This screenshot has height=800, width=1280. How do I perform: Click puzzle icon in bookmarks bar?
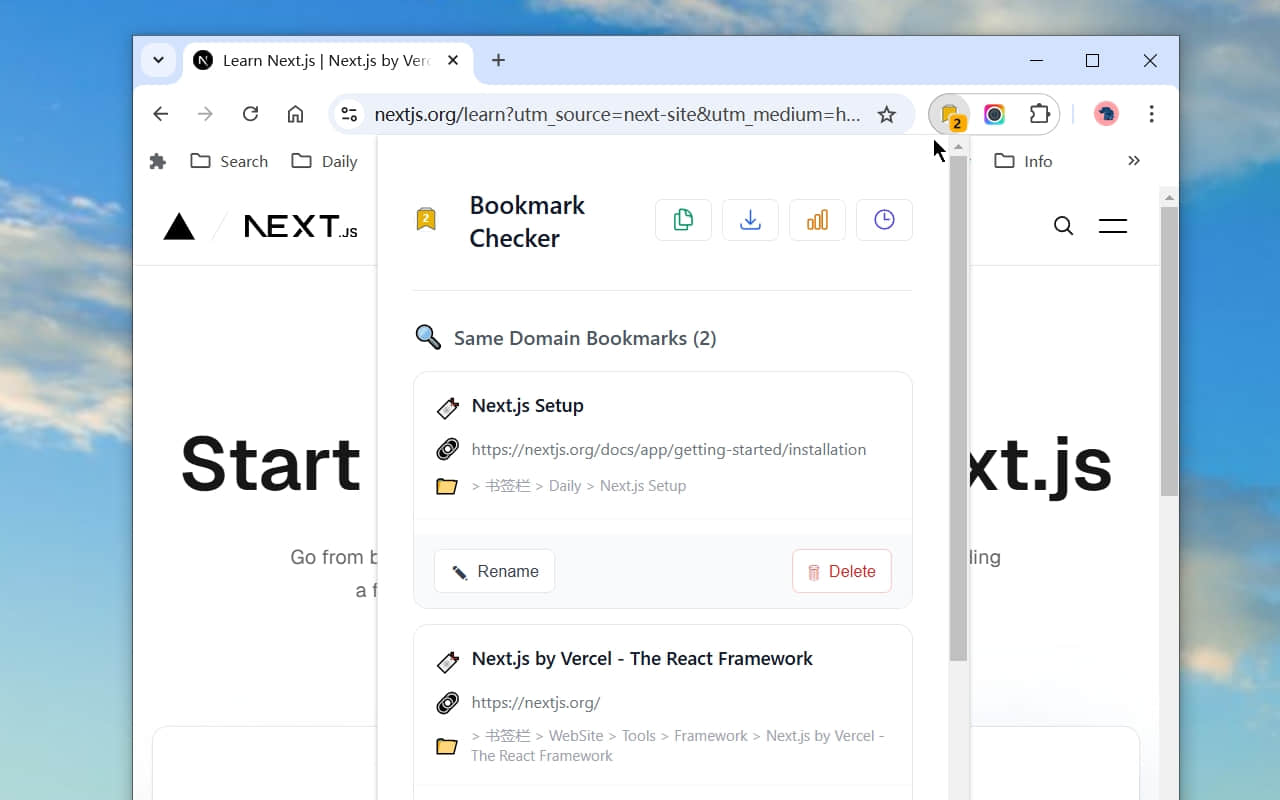coord(157,161)
